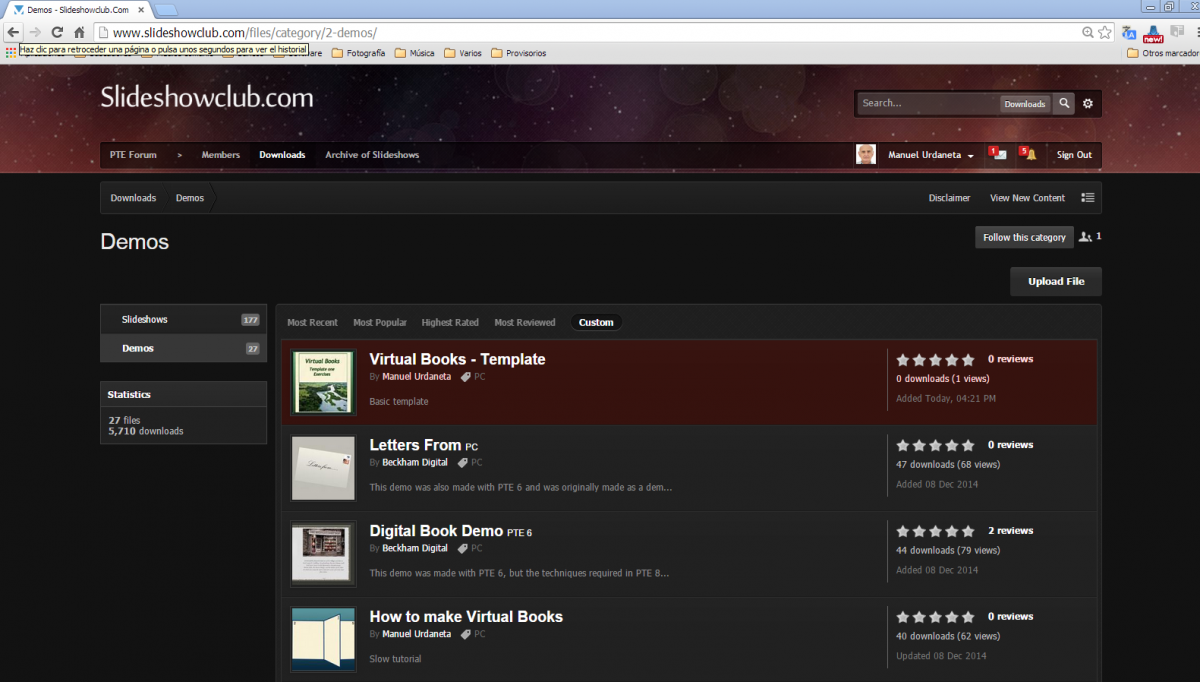The height and width of the screenshot is (682, 1200).
Task: Open the Música bookmarks folder
Action: pyautogui.click(x=415, y=53)
